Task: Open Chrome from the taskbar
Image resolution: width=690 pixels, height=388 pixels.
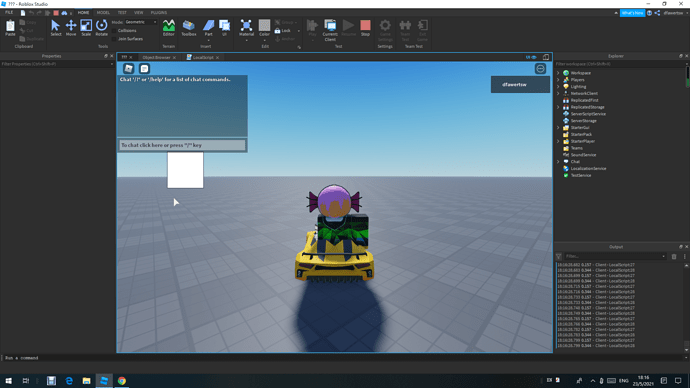Action: (x=122, y=381)
